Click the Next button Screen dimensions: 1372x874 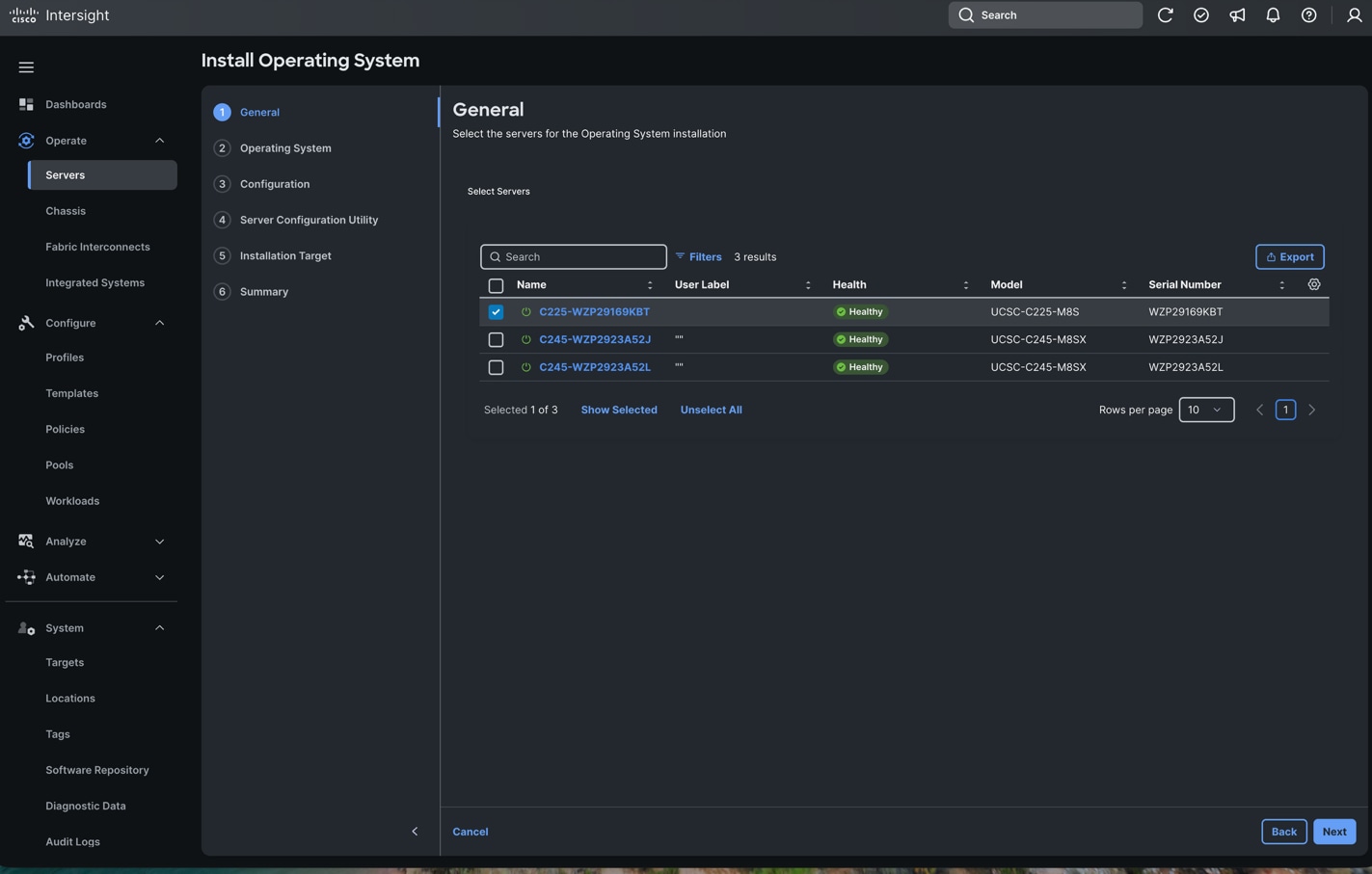click(1333, 831)
